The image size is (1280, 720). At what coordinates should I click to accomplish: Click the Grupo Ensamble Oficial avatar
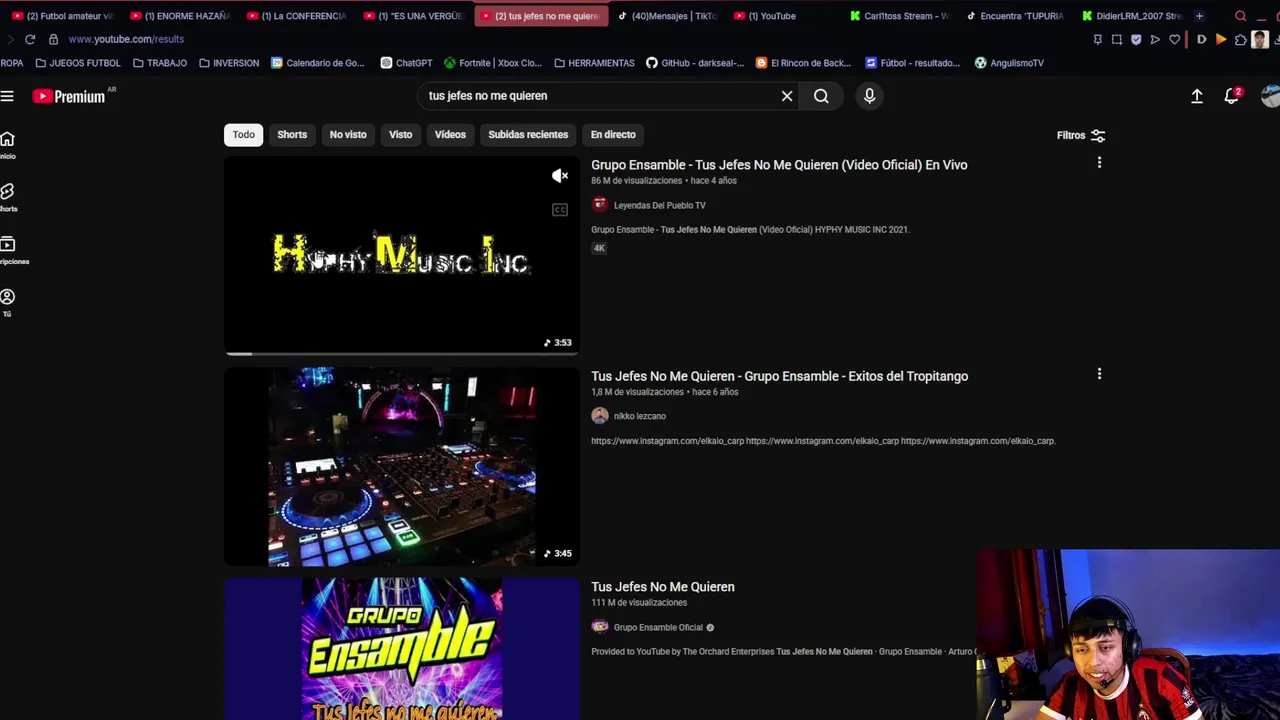coord(599,627)
